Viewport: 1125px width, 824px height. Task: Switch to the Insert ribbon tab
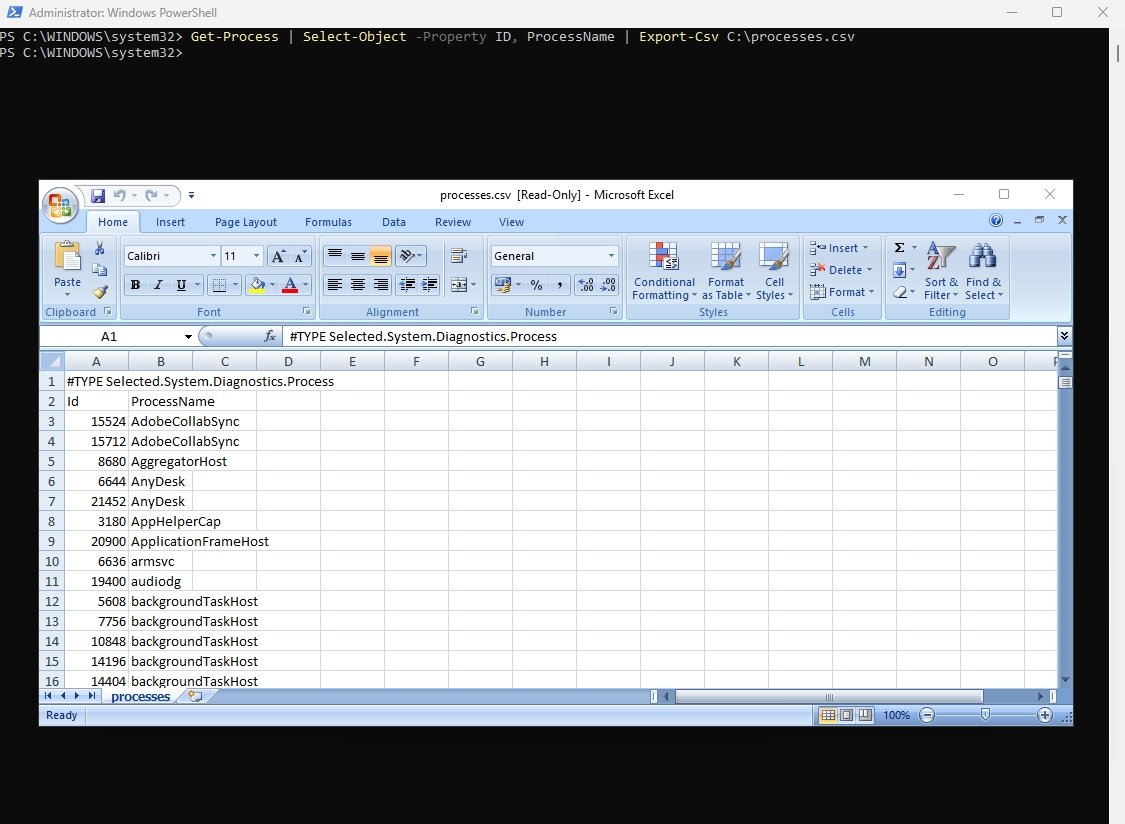pos(170,223)
